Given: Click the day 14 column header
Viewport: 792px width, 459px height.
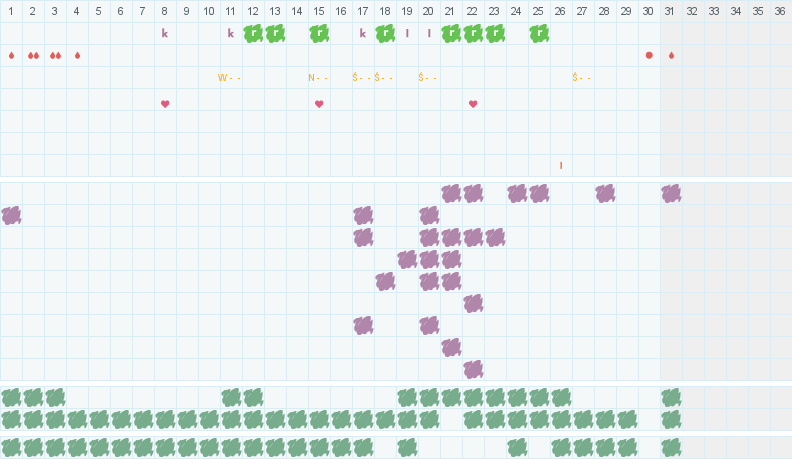Looking at the screenshot, I should pyautogui.click(x=297, y=11).
